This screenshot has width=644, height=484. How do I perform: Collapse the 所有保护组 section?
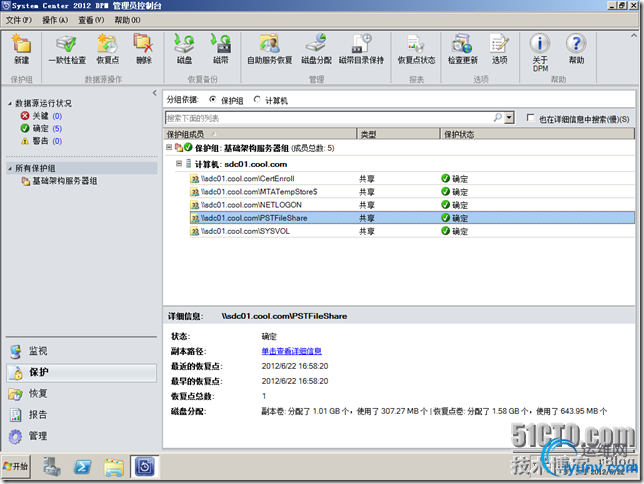point(9,168)
